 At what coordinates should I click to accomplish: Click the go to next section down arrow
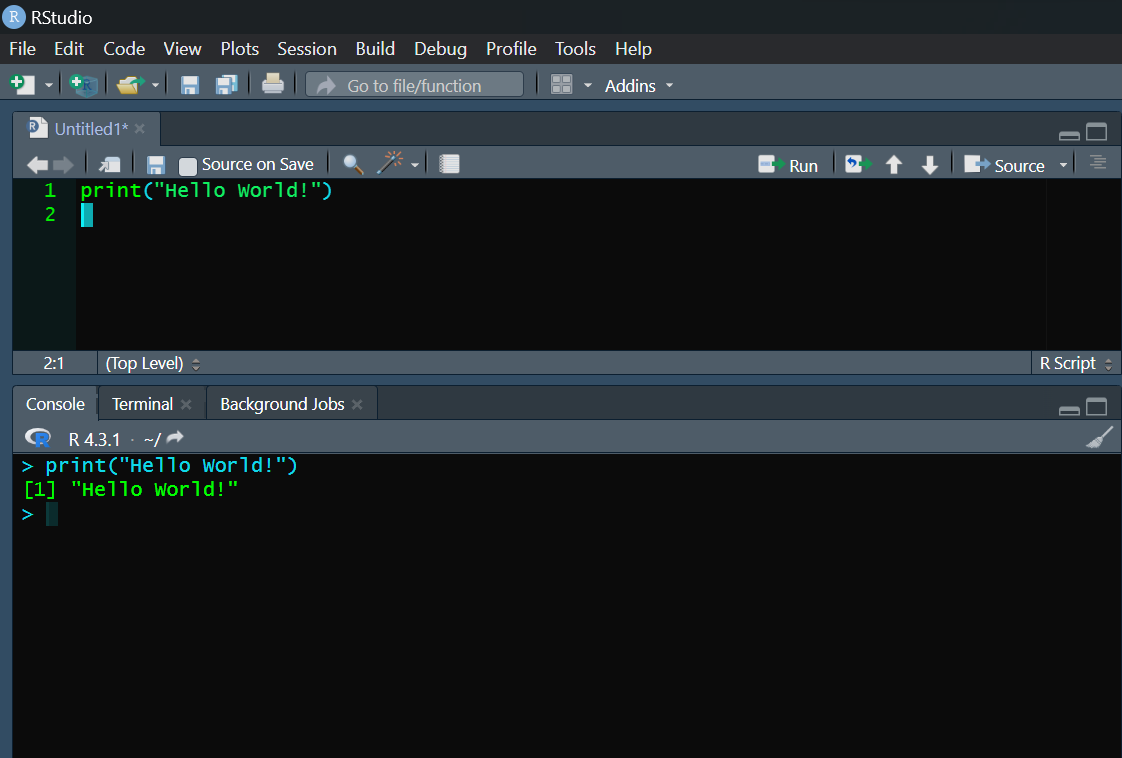930,165
